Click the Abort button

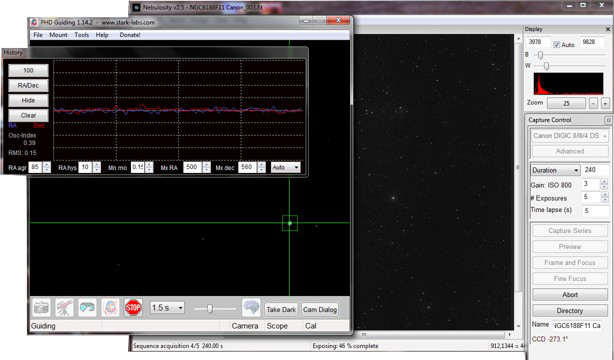(x=570, y=295)
